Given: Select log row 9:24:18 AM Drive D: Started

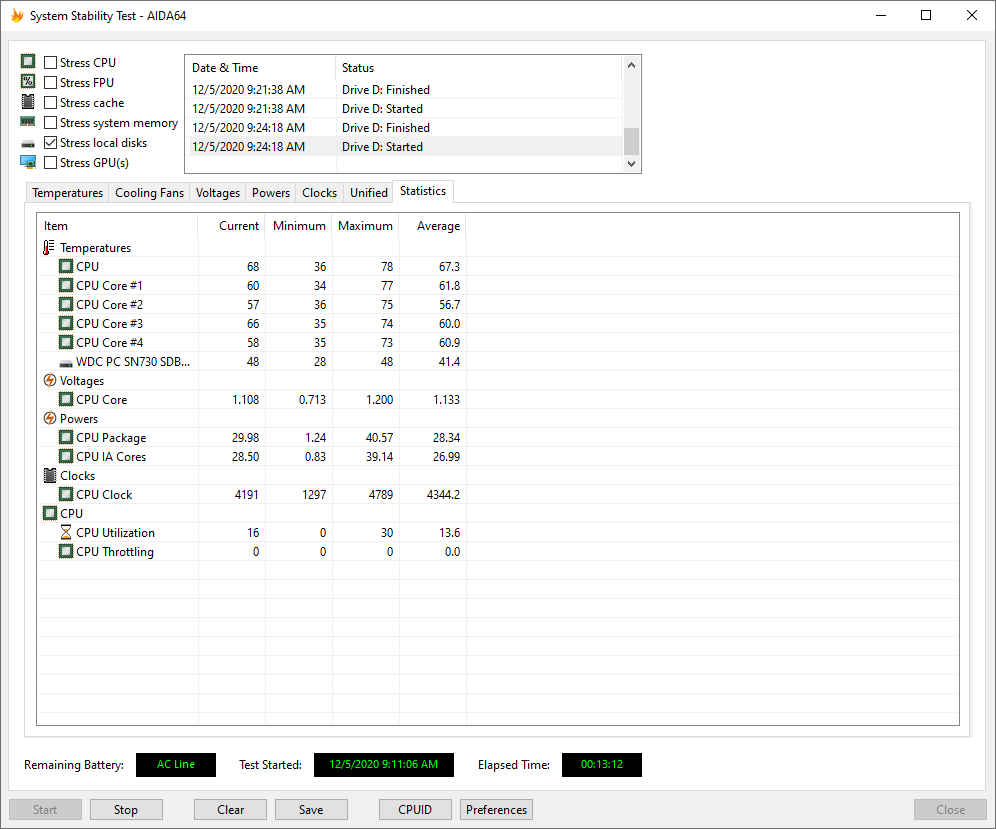Looking at the screenshot, I should (405, 146).
